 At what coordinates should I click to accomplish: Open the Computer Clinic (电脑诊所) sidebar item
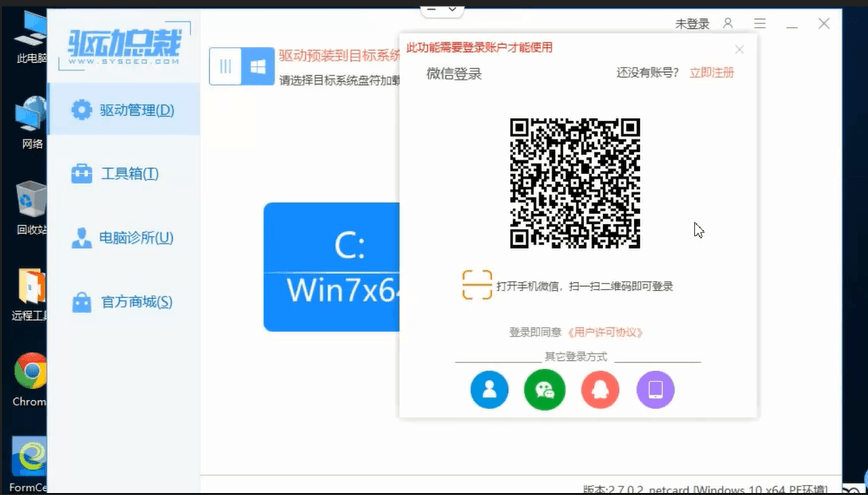click(123, 238)
